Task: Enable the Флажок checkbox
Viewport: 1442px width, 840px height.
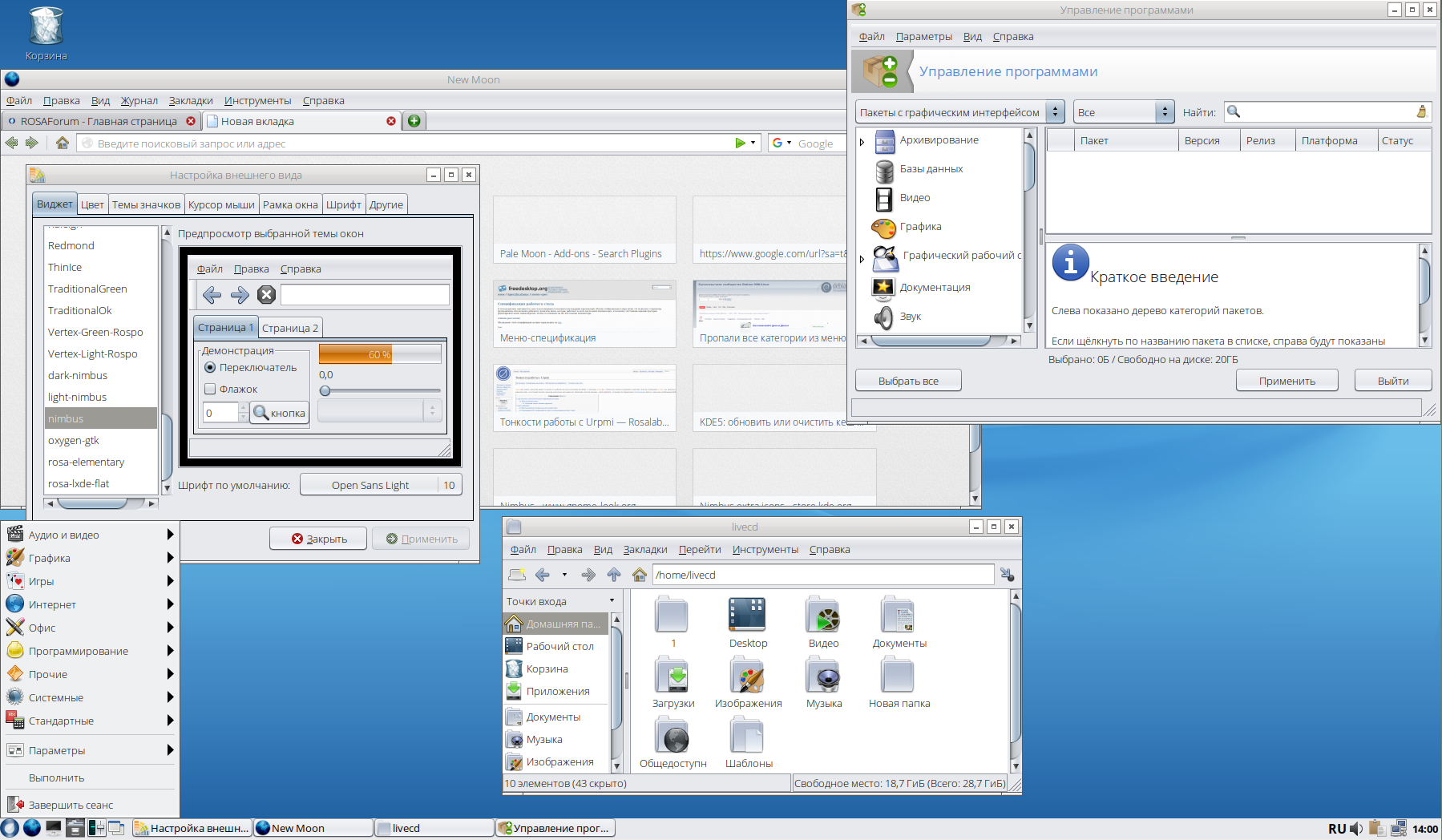Action: [211, 389]
